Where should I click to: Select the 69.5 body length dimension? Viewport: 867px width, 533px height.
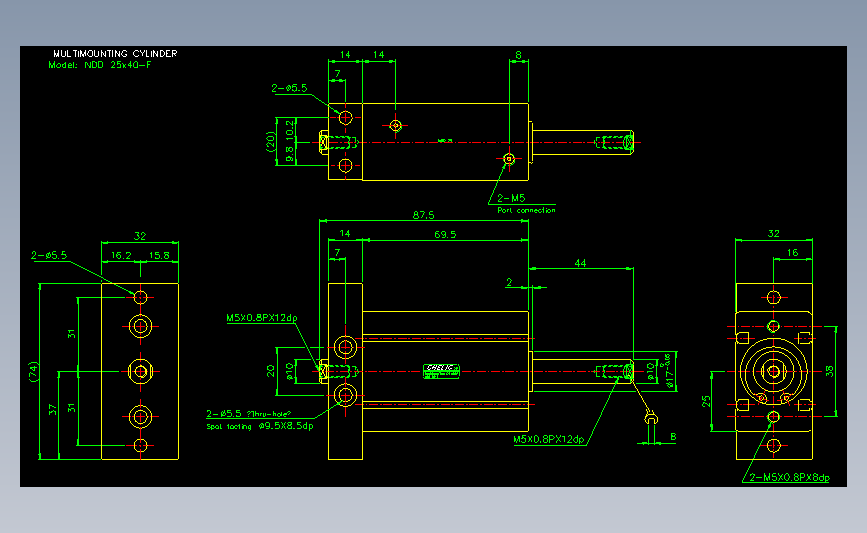point(445,234)
